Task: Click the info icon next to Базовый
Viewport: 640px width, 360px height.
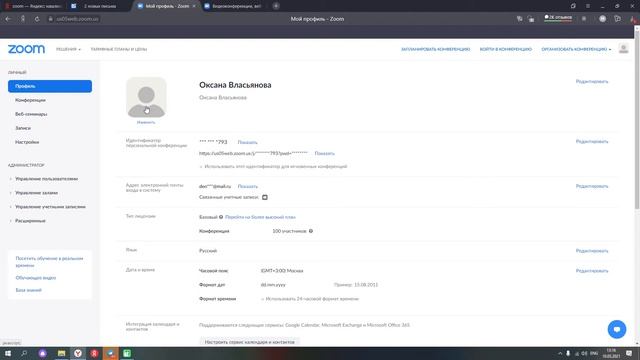Action: click(221, 217)
